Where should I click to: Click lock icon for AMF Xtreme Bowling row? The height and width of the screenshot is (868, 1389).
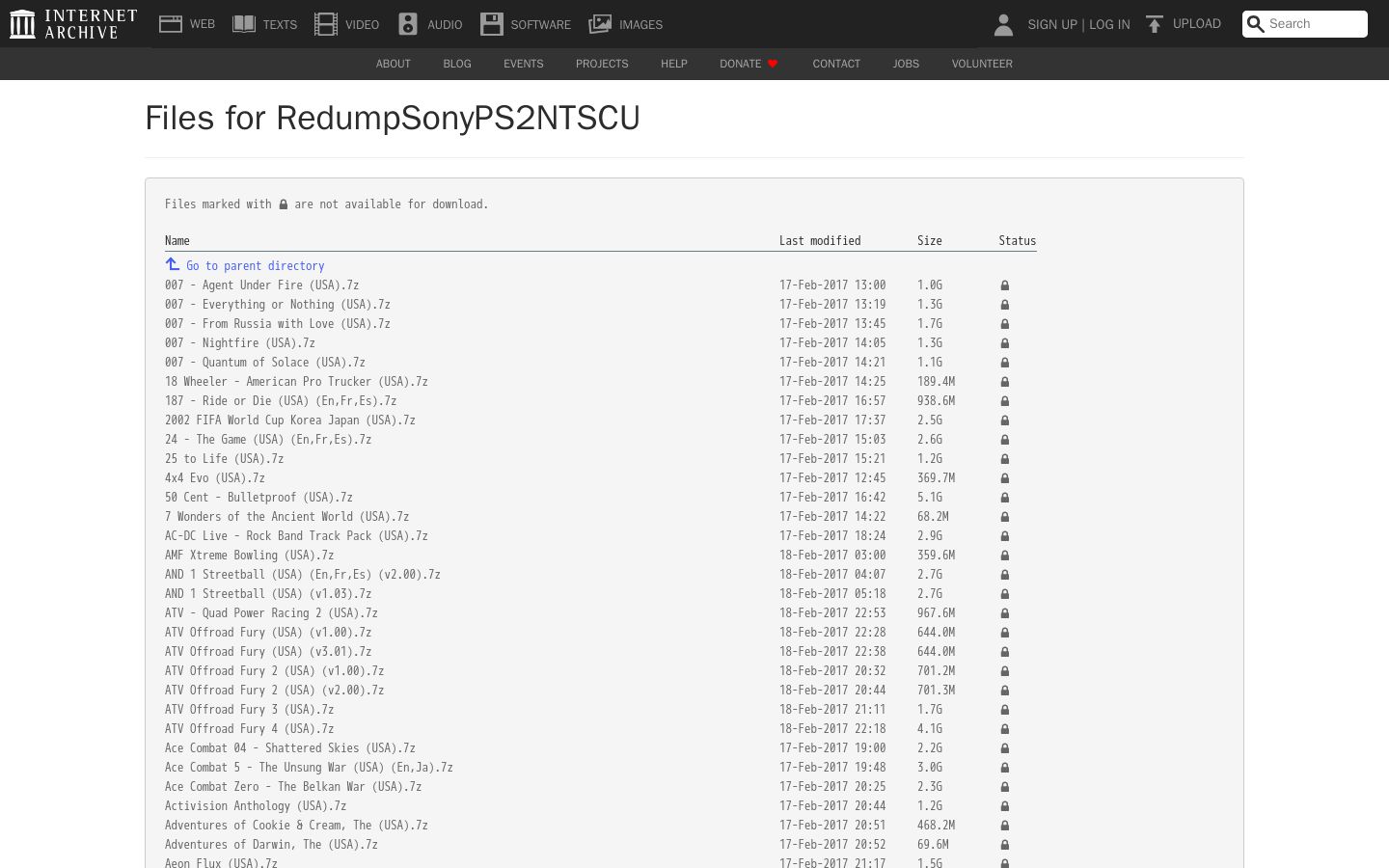(x=1004, y=556)
